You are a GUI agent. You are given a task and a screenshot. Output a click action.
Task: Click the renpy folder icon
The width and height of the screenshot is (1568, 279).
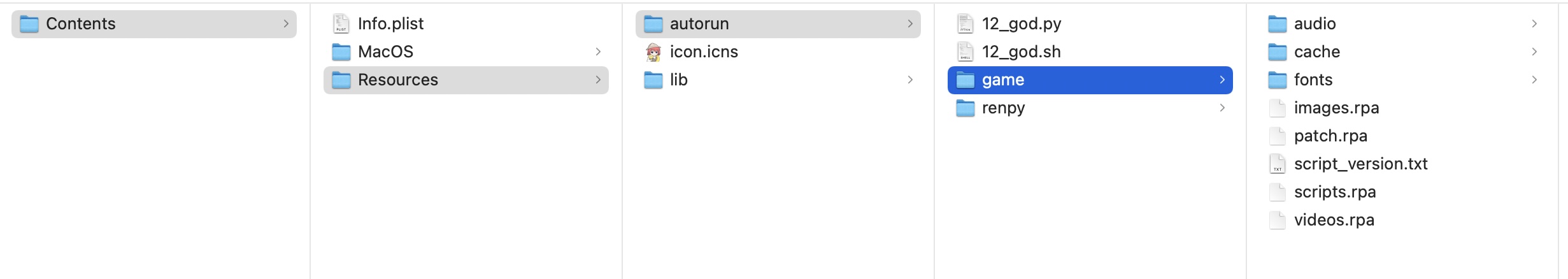(965, 108)
